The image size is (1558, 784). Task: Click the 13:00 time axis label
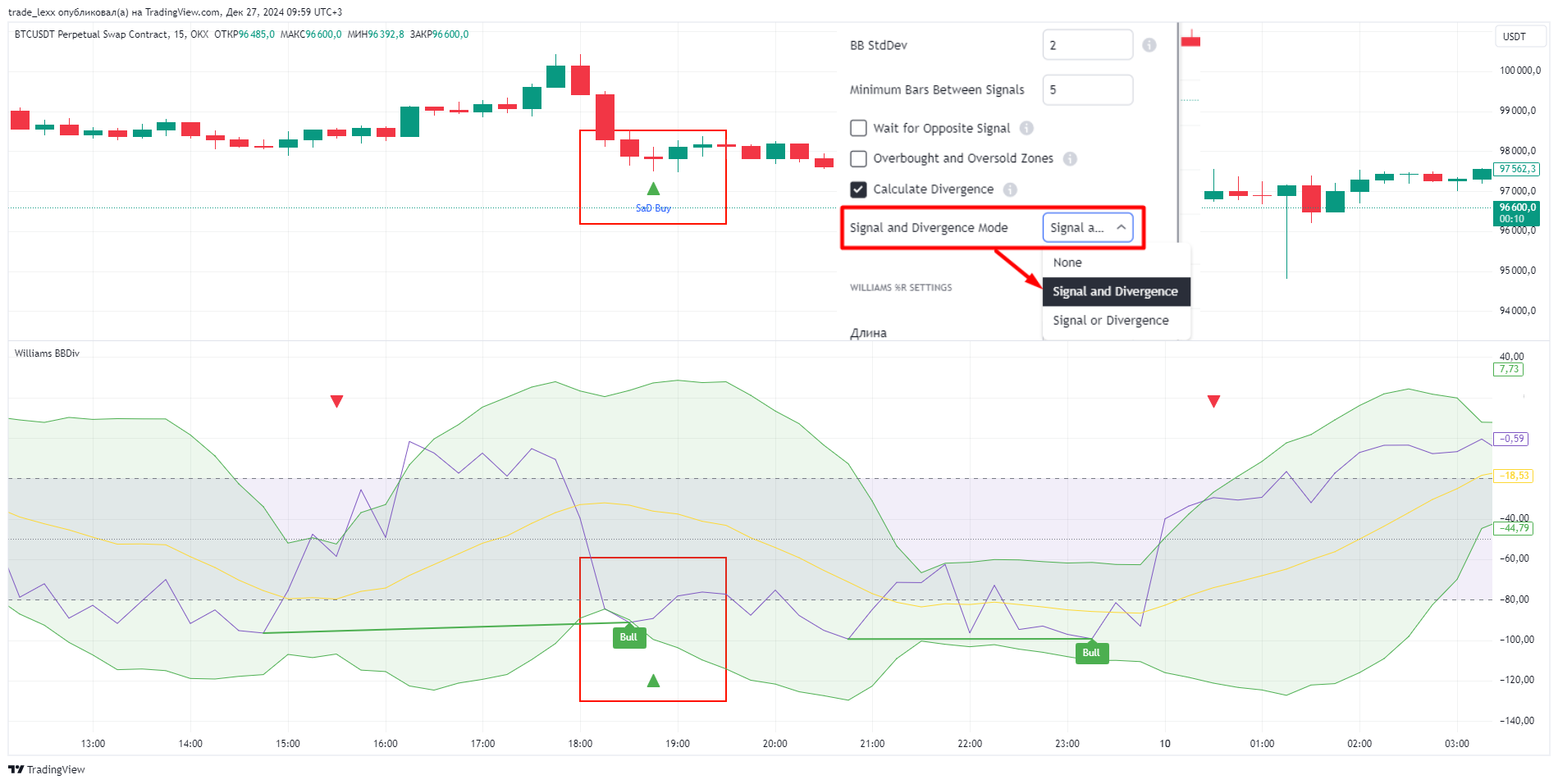click(93, 744)
